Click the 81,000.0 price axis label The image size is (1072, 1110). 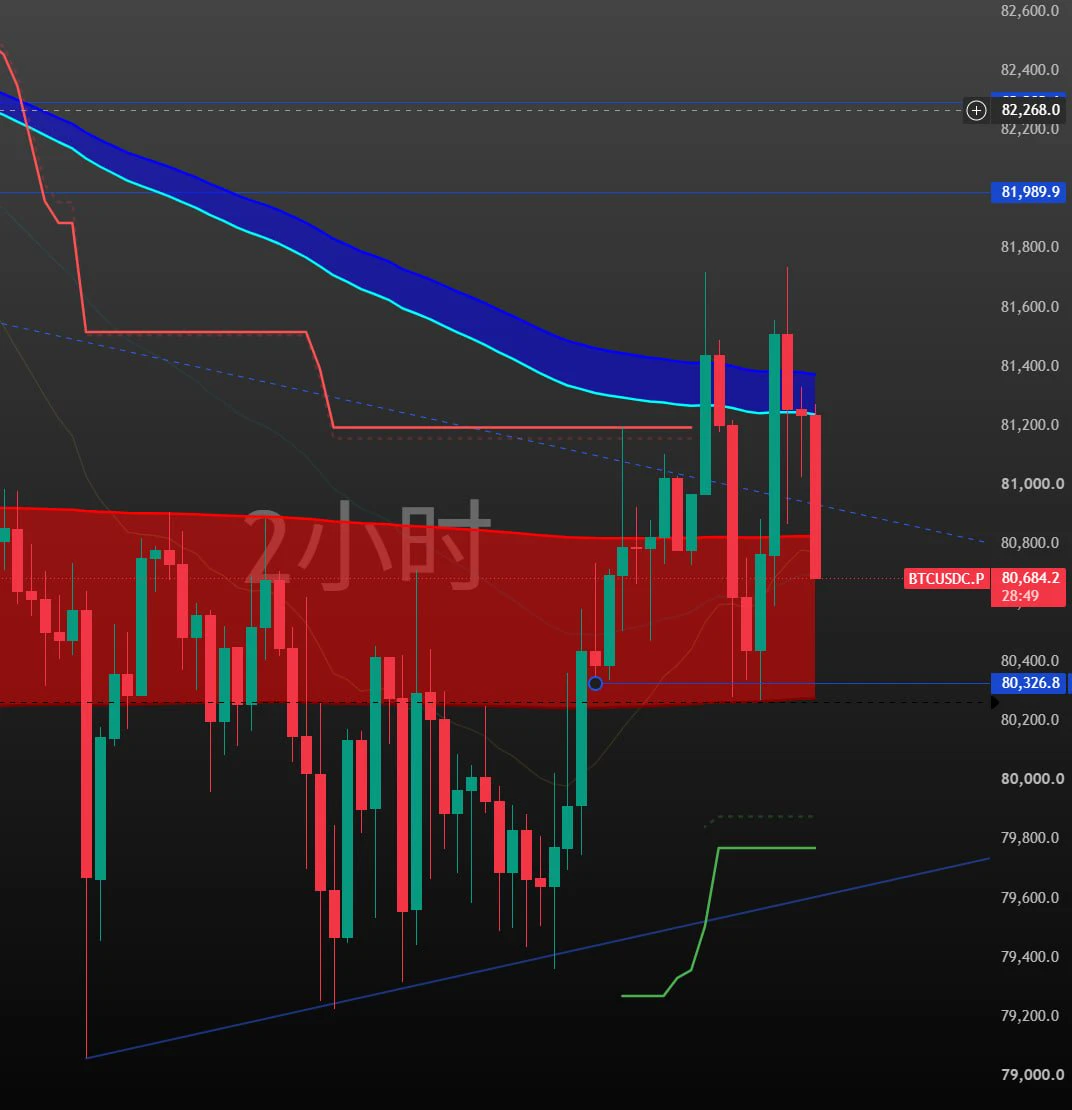click(1032, 484)
